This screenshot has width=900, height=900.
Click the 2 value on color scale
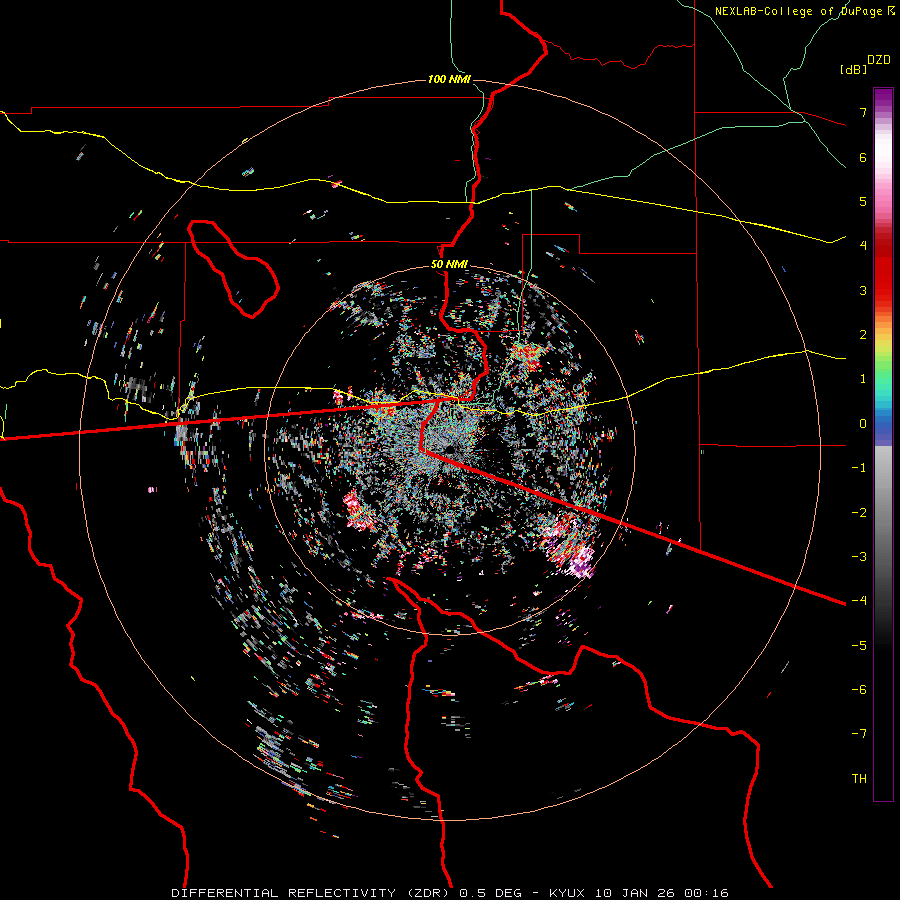coord(863,335)
